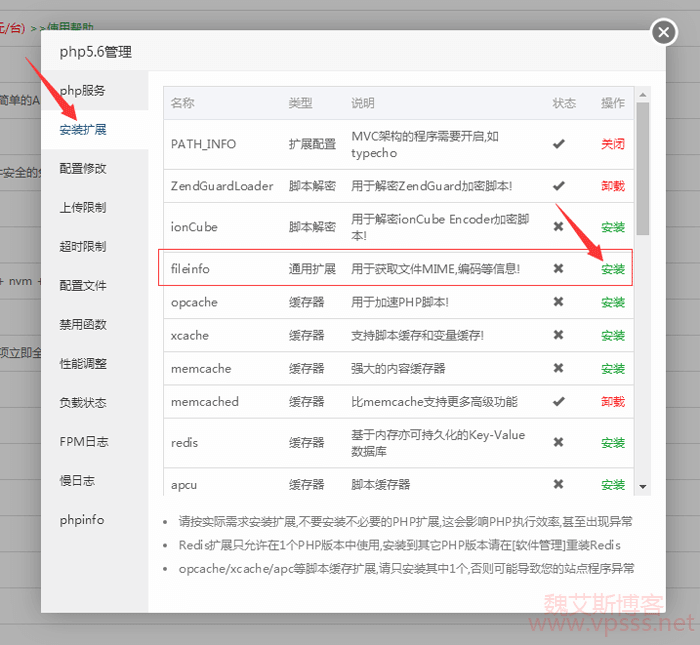Uninstall ZendGuardLoader via 卸载 link
The width and height of the screenshot is (700, 645).
[x=613, y=186]
